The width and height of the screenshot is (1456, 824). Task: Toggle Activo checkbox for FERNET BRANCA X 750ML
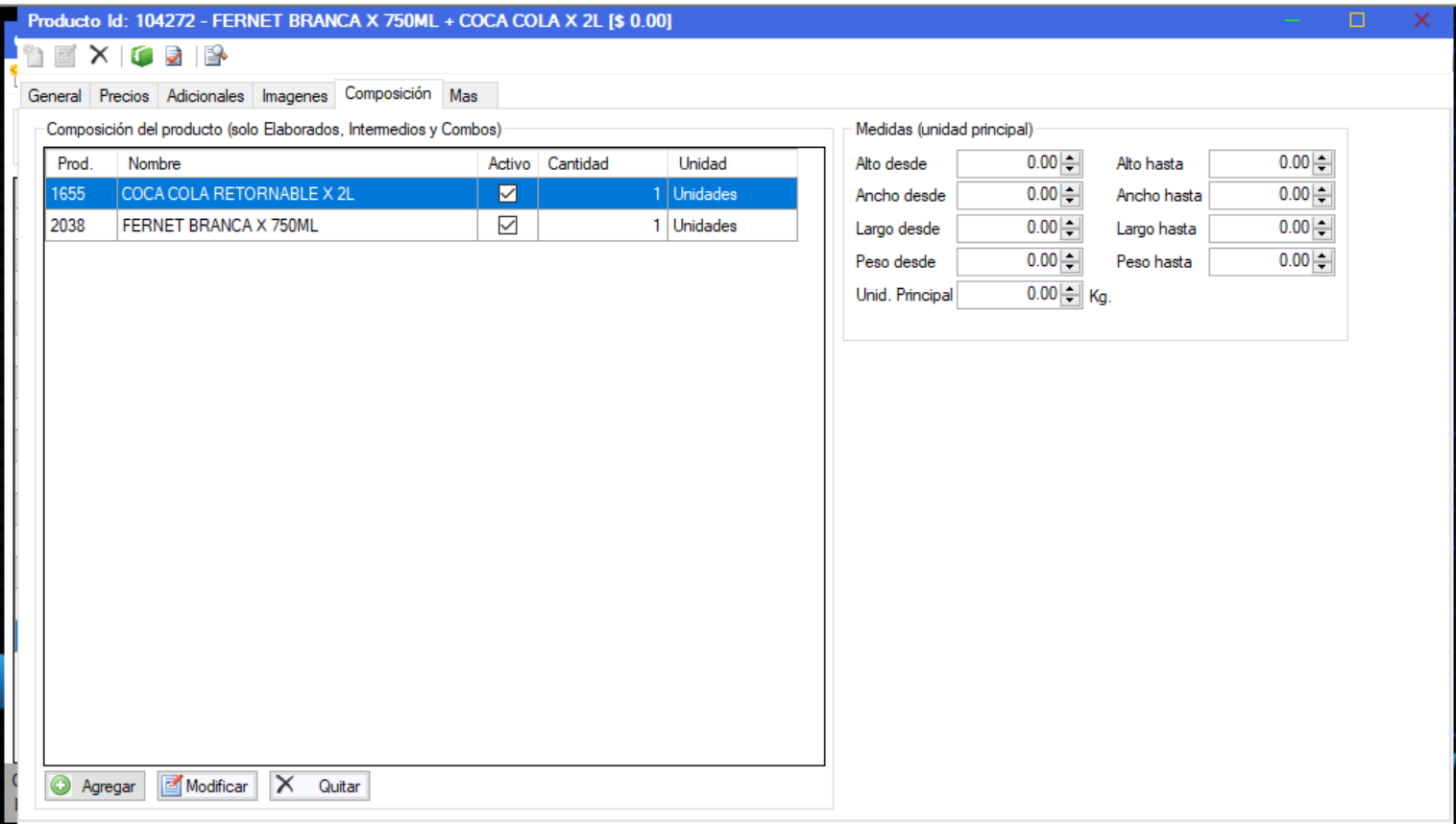tap(507, 226)
